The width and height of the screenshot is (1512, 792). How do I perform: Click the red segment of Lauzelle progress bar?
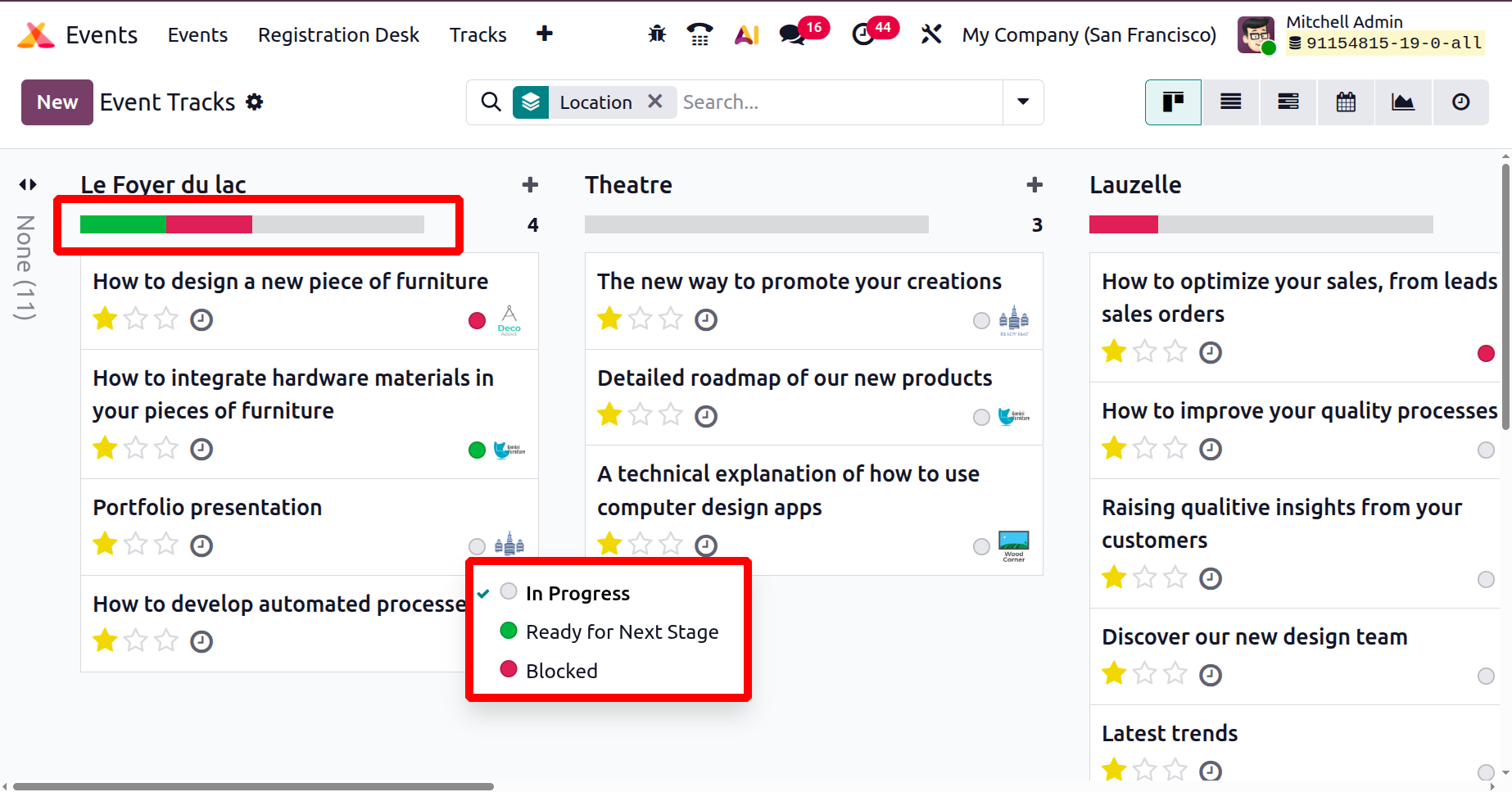(1123, 224)
